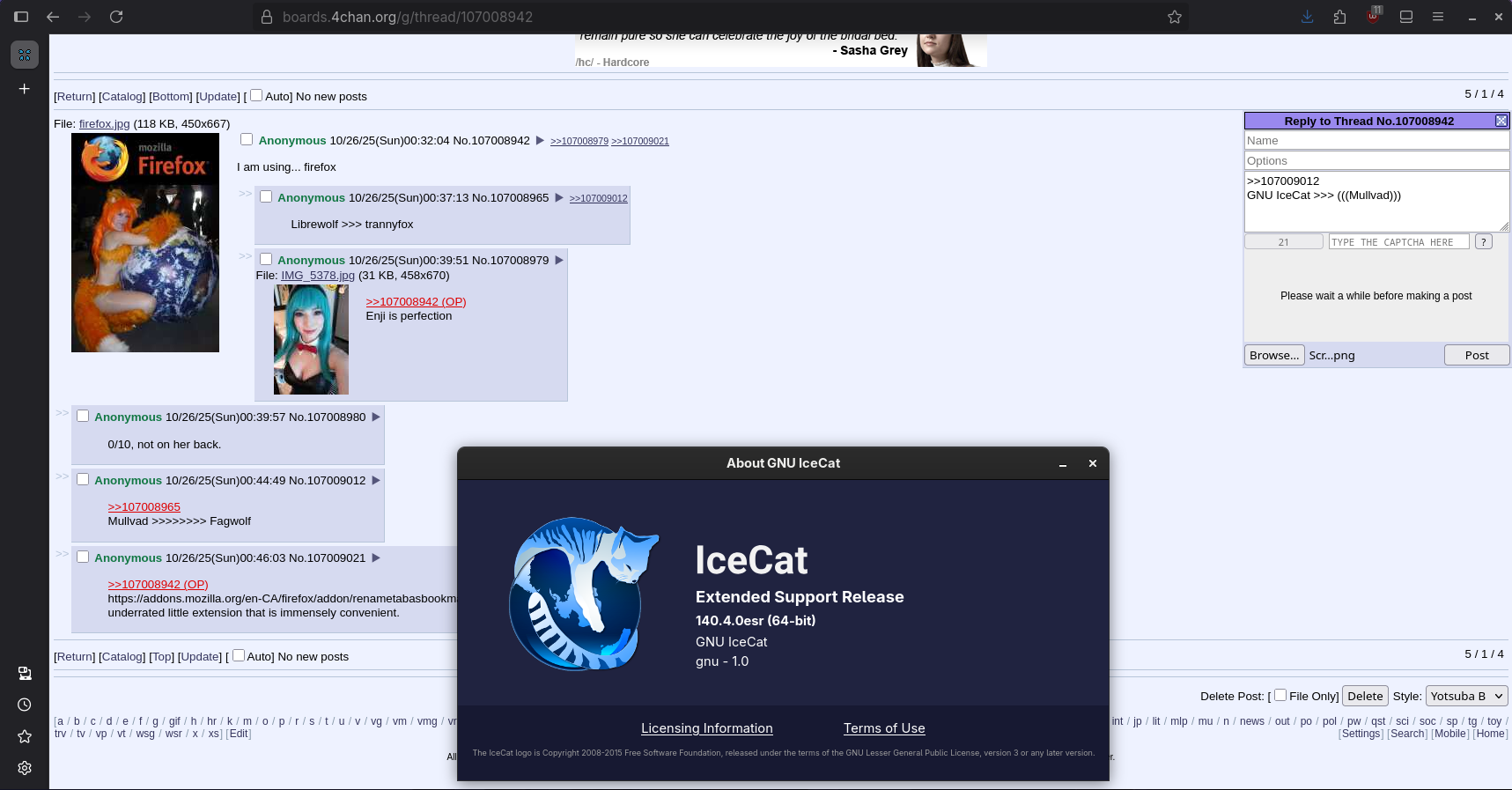Screen dimensions: 1512x790
Task: Click the captcha input field
Action: coord(1399,241)
